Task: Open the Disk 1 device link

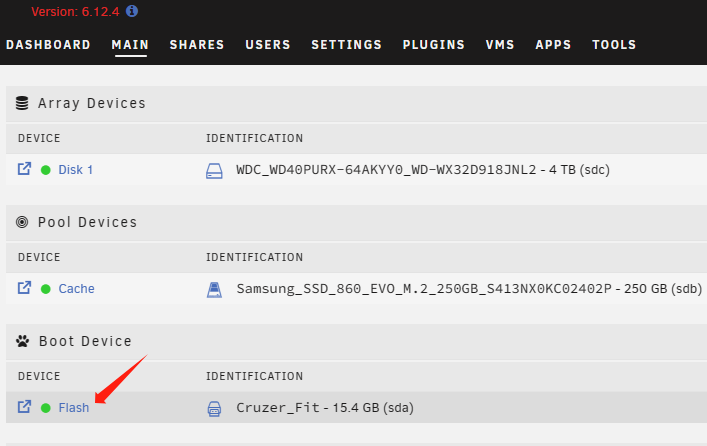Action: 76,170
